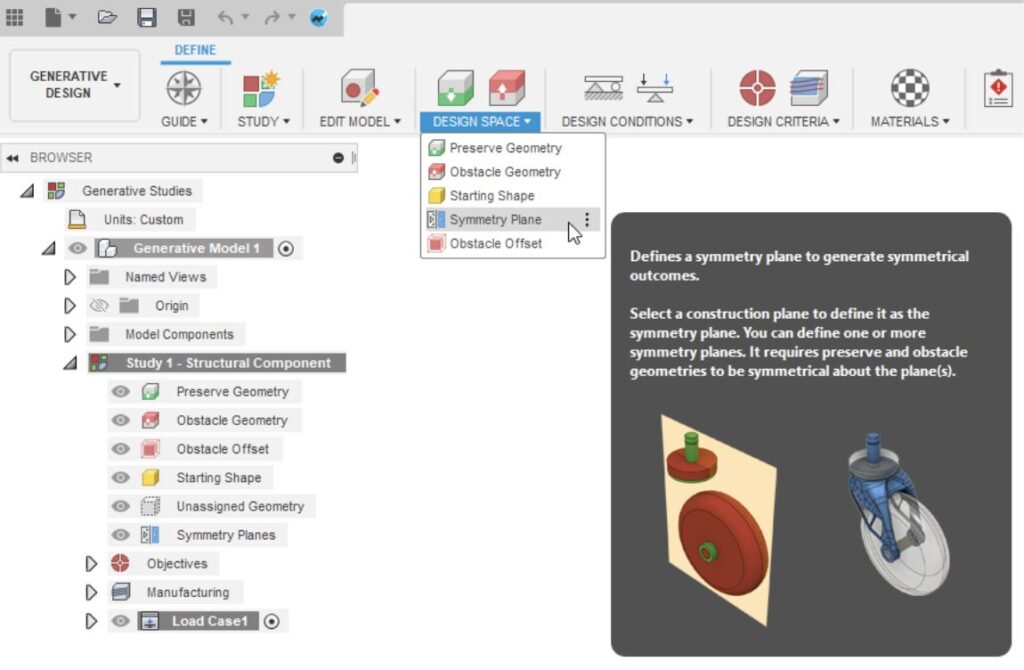The height and width of the screenshot is (670, 1024).
Task: Open the Design Space dropdown
Action: click(480, 120)
